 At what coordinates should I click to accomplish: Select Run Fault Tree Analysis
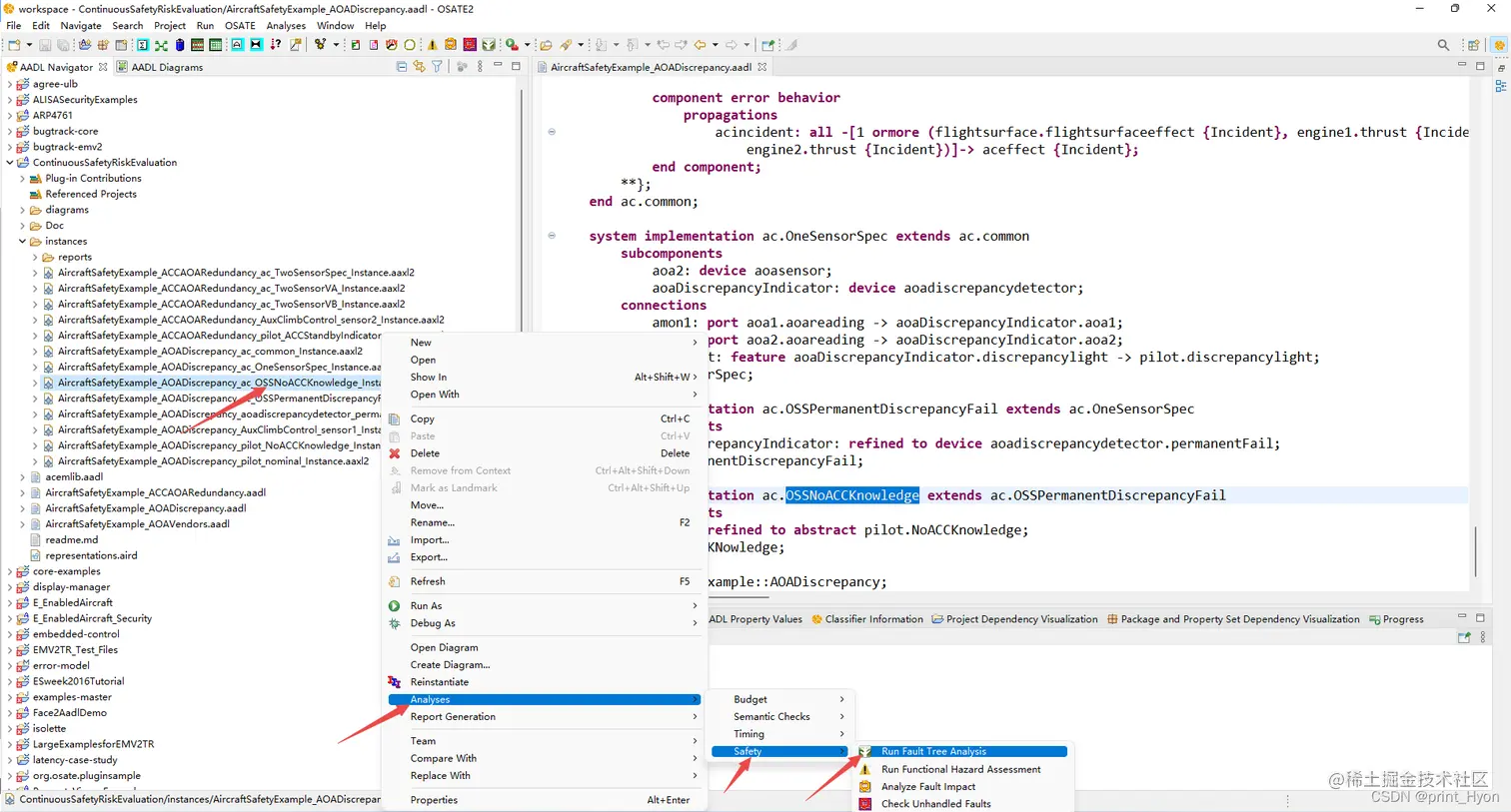pos(963,751)
